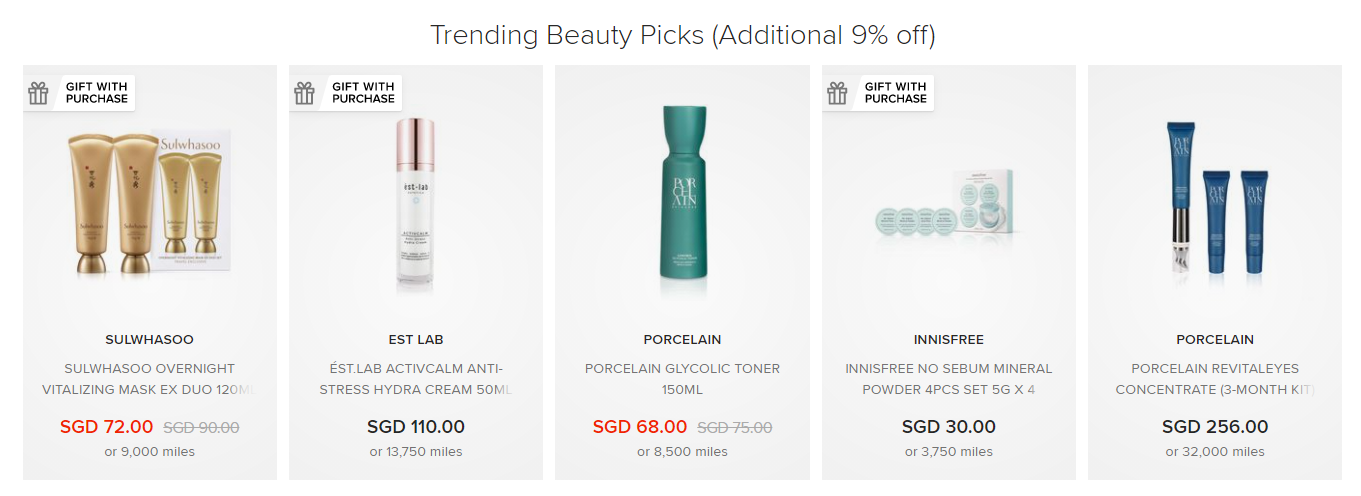Open Ést.Lab ActivCalm Anti-Stress Hydra Cream link
Viewport: 1361px width, 496px height.
(416, 379)
